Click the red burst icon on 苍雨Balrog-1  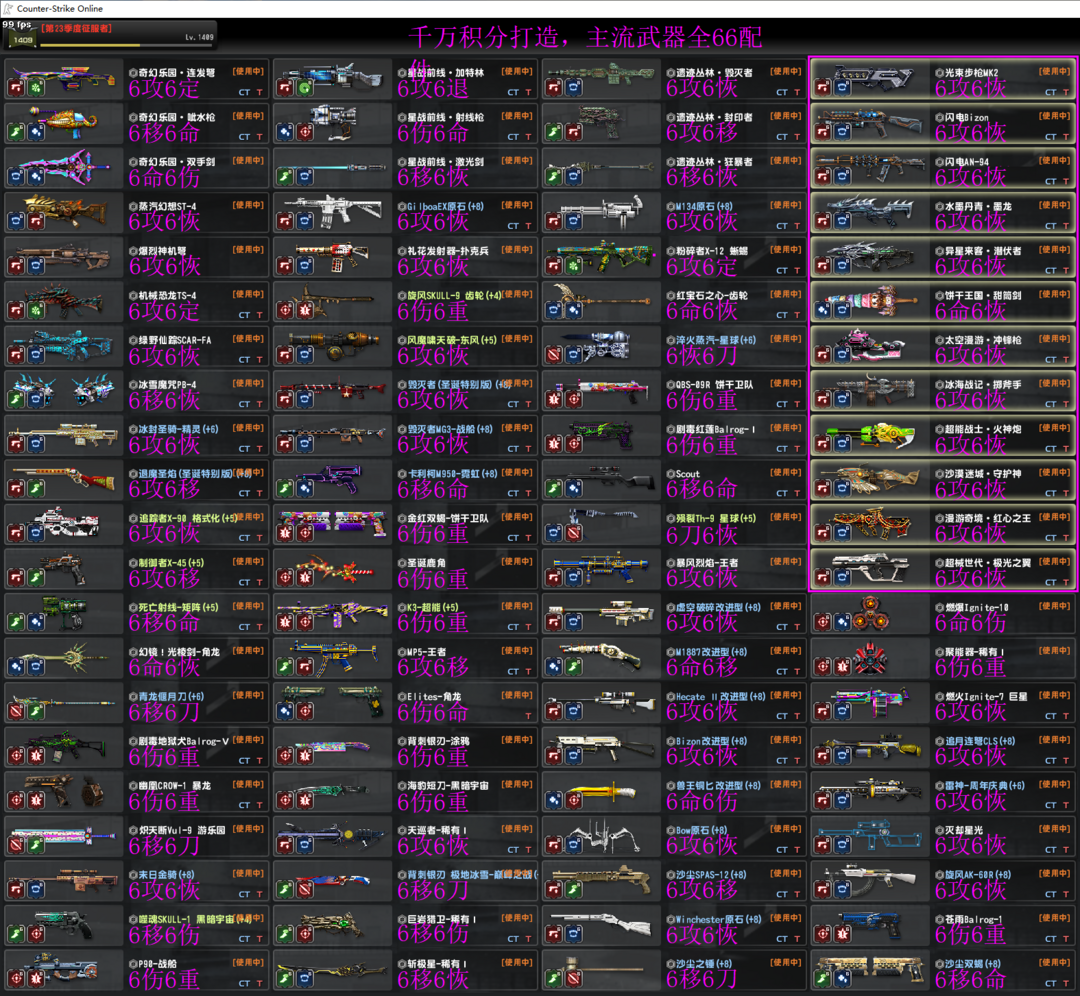(843, 934)
